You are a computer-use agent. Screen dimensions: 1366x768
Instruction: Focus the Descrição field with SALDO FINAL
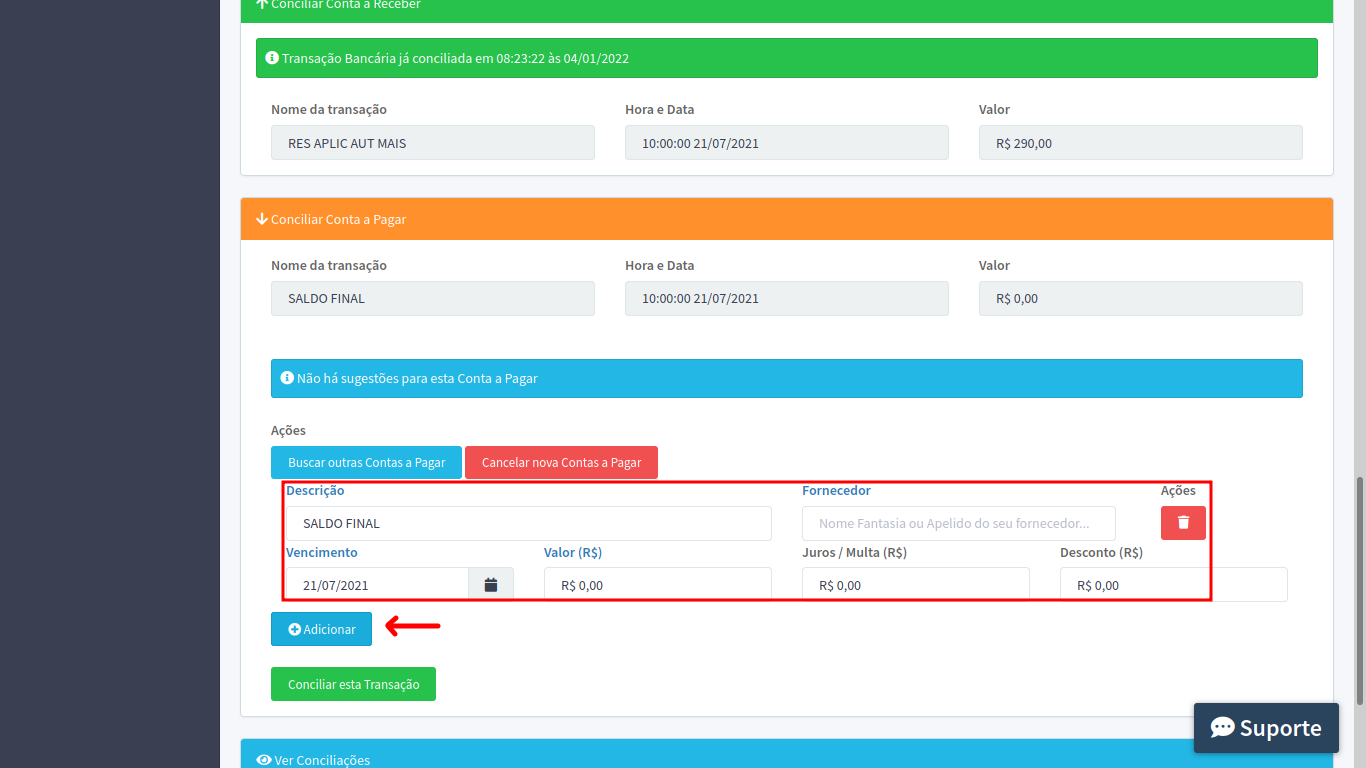click(x=528, y=523)
